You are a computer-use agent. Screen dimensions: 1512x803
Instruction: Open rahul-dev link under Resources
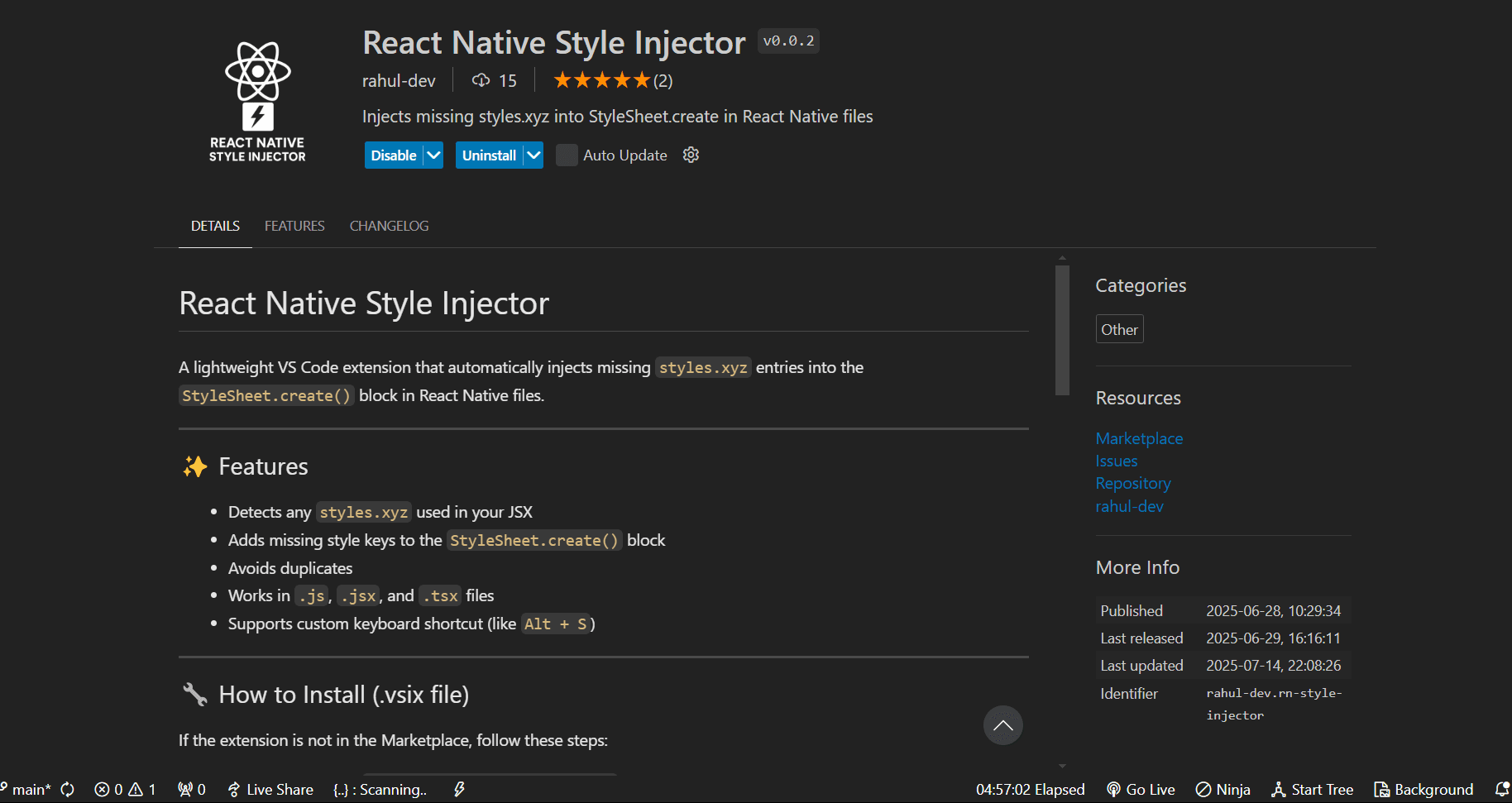(x=1129, y=506)
